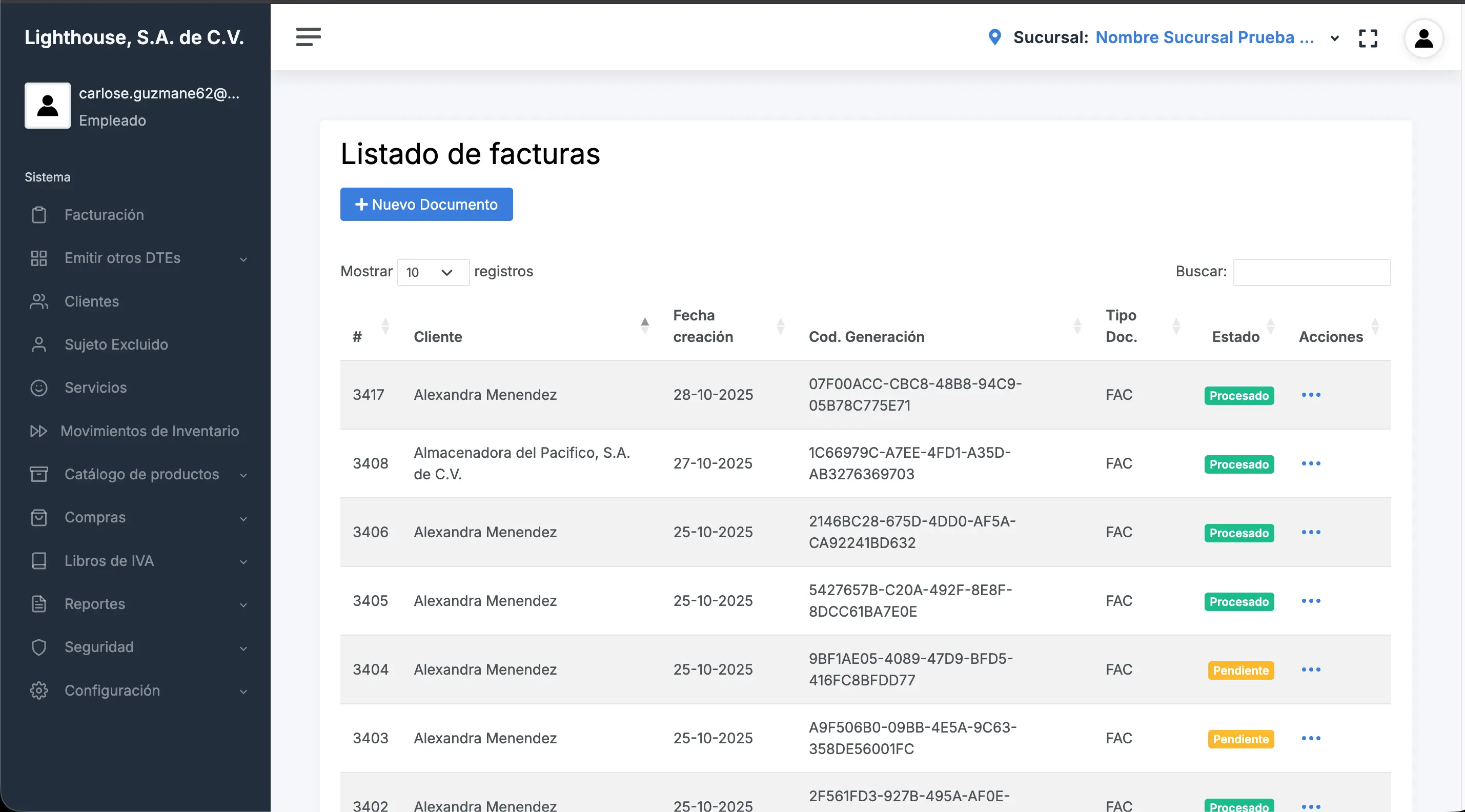Click Lighthouse, S.A. de C.V. brand title

pyautogui.click(x=134, y=37)
